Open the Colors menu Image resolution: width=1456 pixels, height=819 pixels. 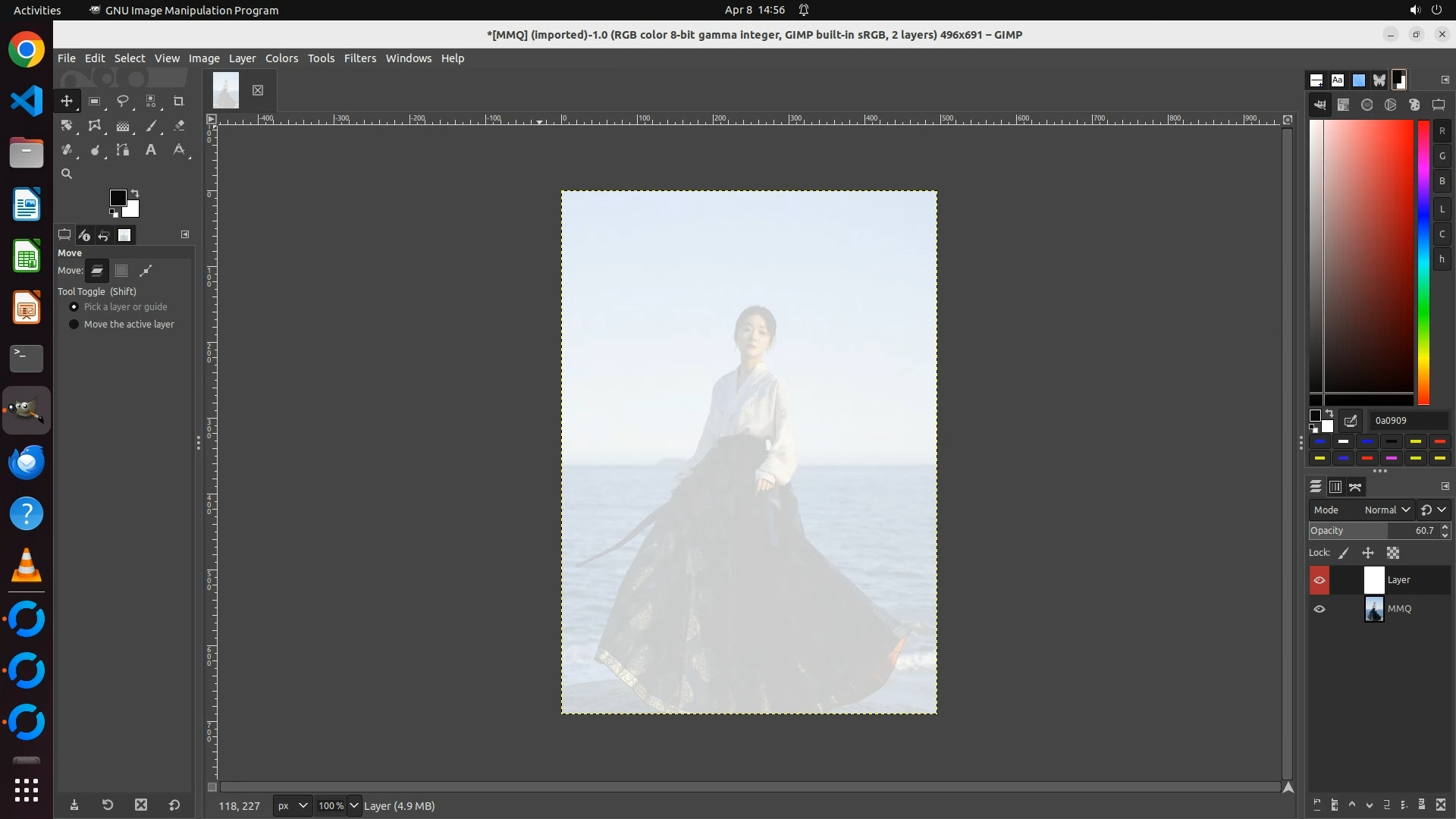click(281, 58)
